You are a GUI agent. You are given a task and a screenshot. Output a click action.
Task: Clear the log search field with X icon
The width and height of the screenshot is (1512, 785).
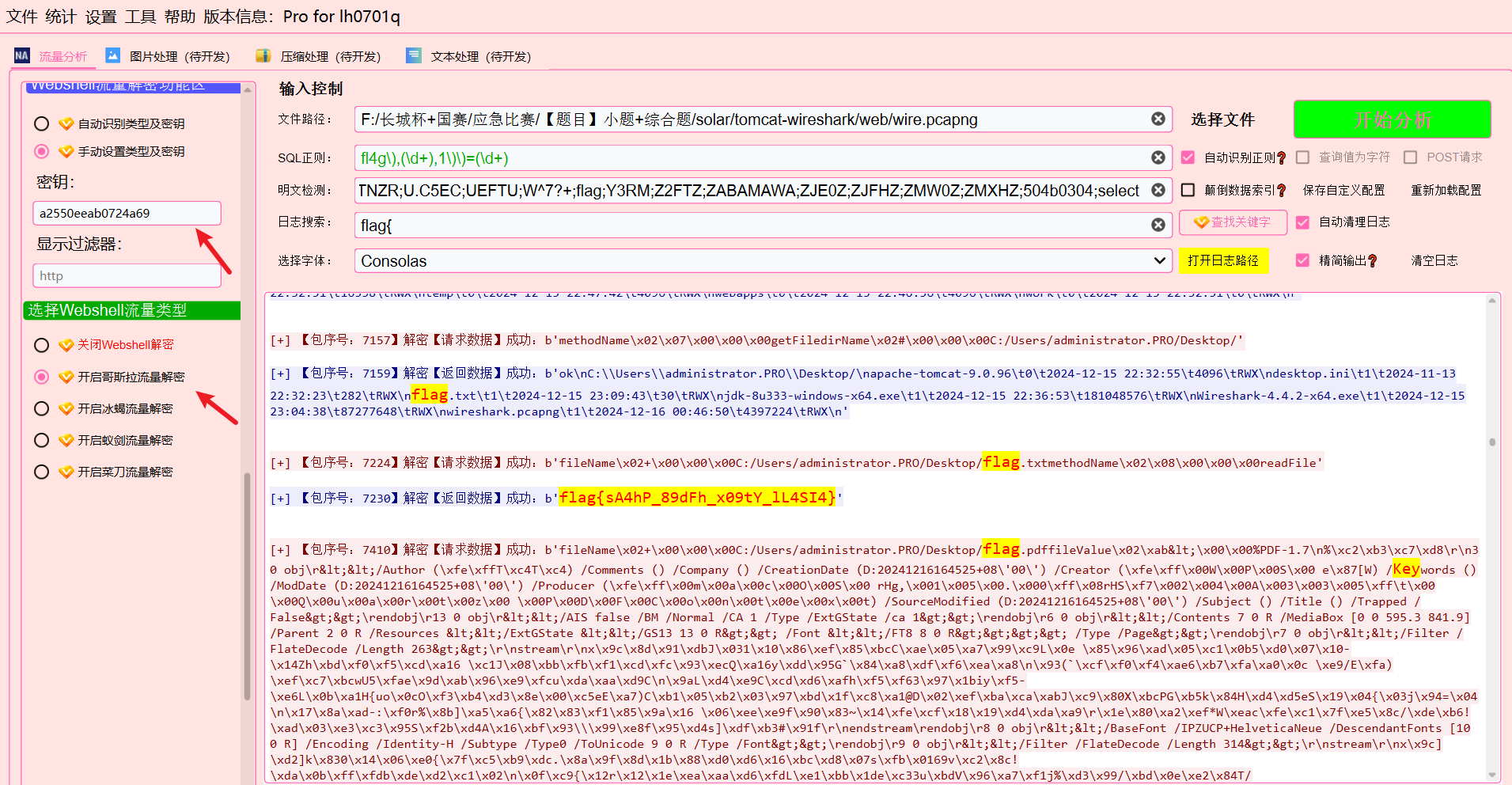(1158, 225)
